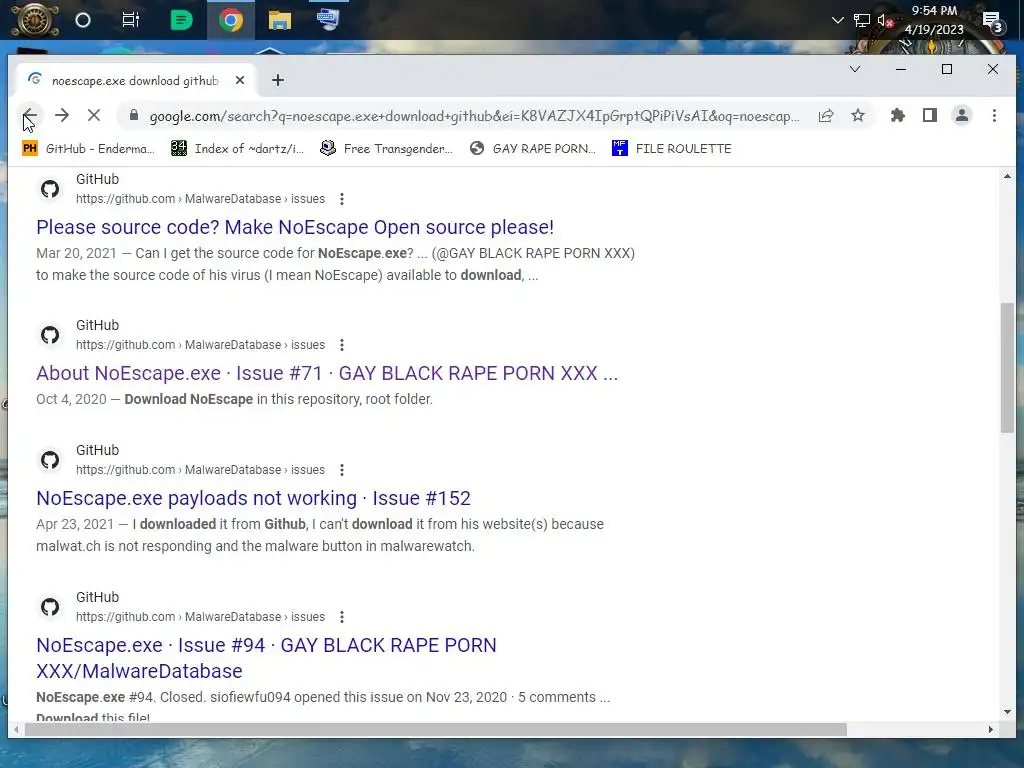Open Cortana circle icon on the taskbar
1024x768 pixels.
point(83,20)
